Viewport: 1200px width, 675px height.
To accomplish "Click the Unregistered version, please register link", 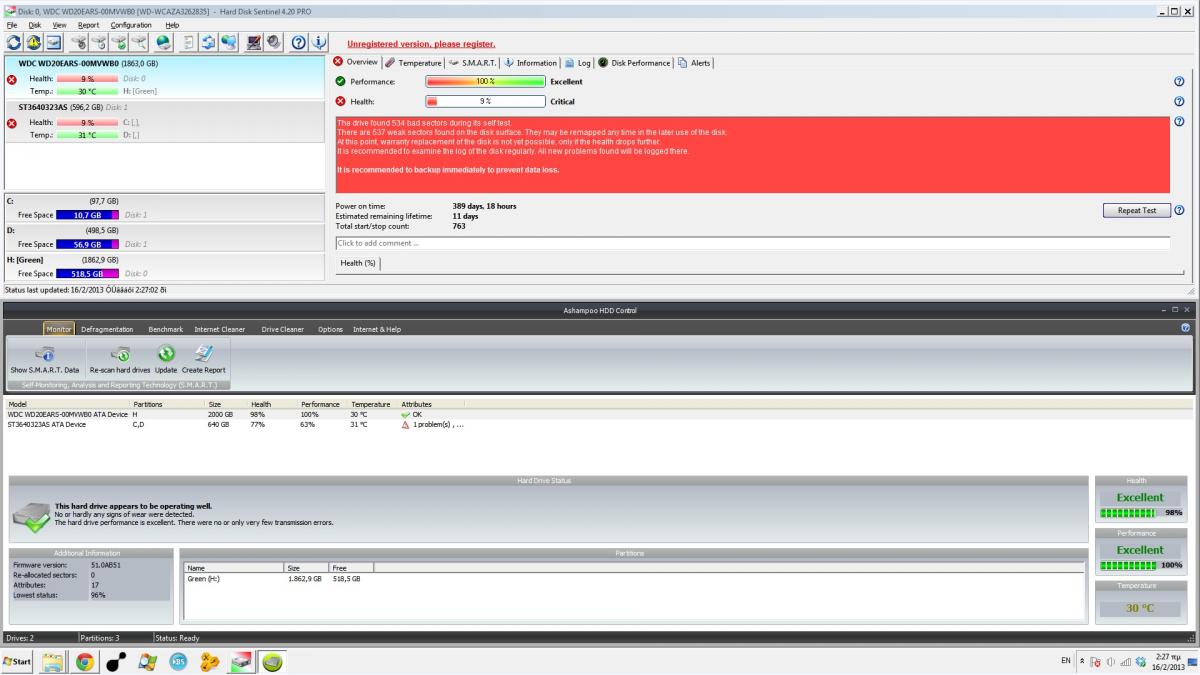I will pyautogui.click(x=421, y=44).
